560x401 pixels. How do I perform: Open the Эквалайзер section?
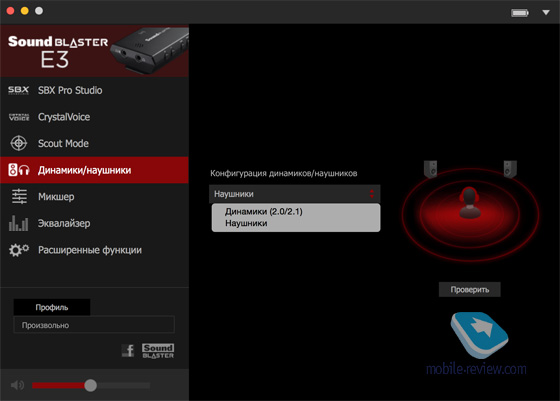[x=94, y=223]
